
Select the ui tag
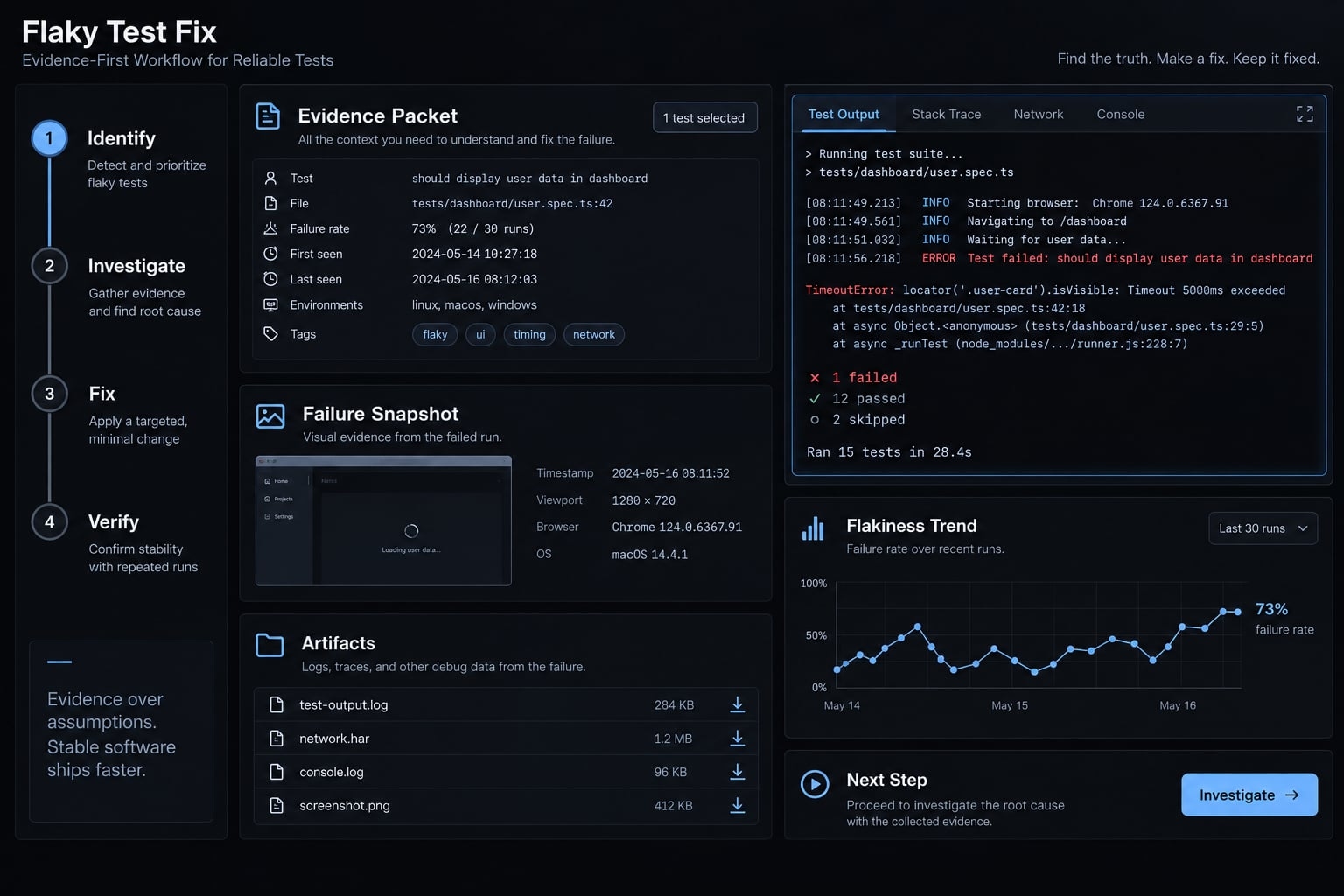click(x=480, y=334)
